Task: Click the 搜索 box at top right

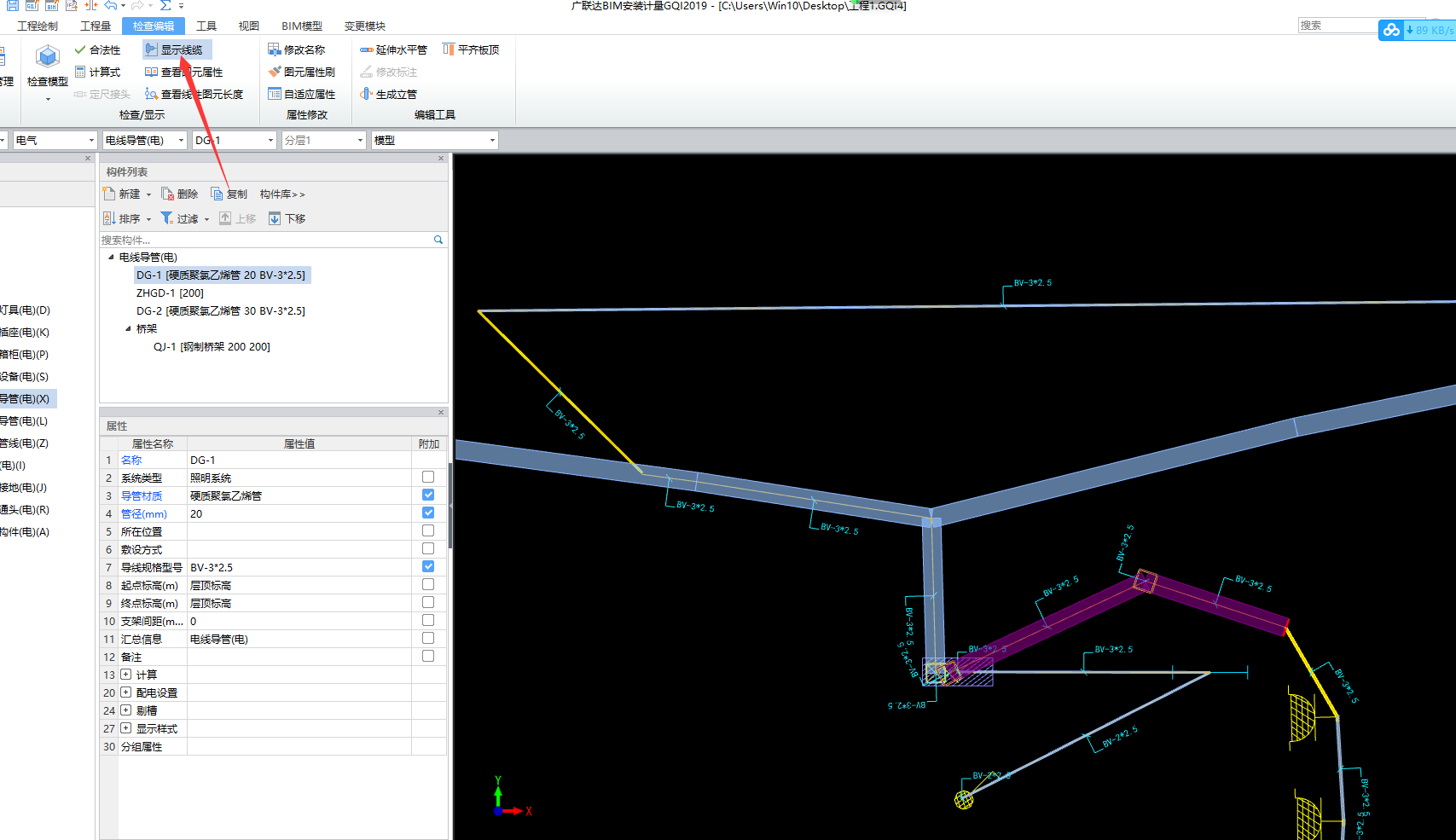Action: tap(1337, 26)
